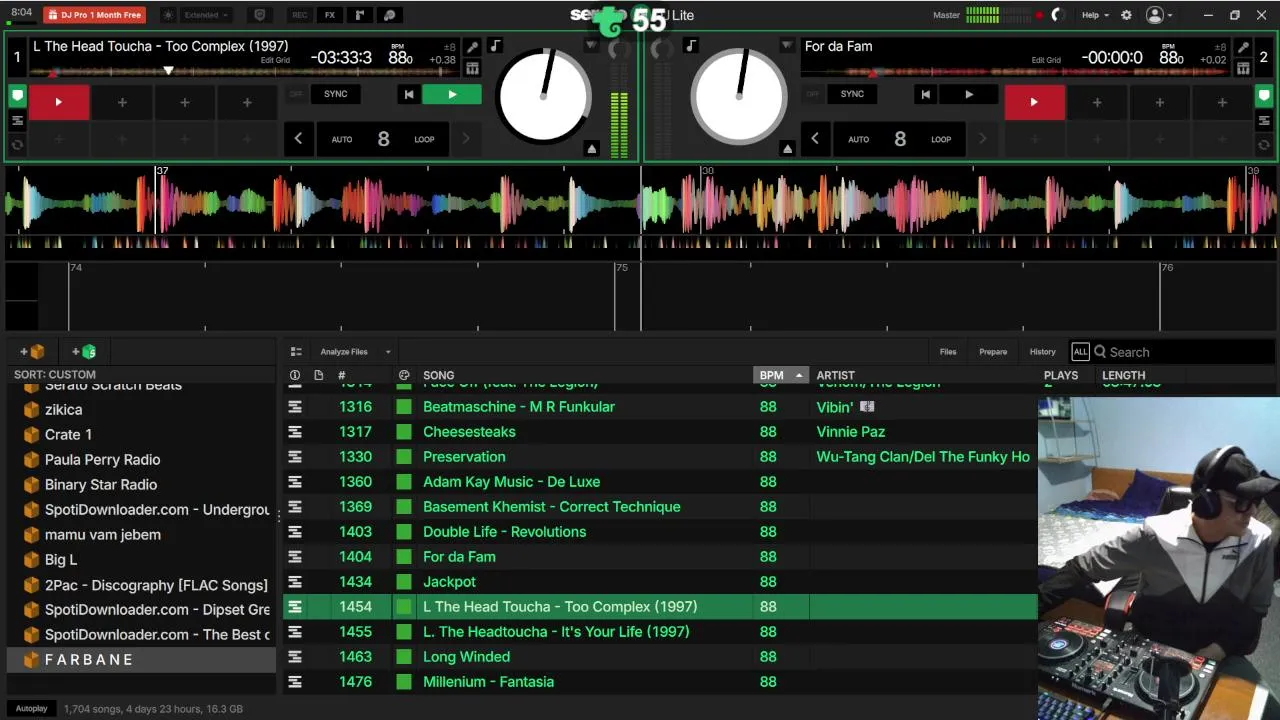Select the Paula Perry Radio crate
Screen dimensions: 1280x720
102,460
